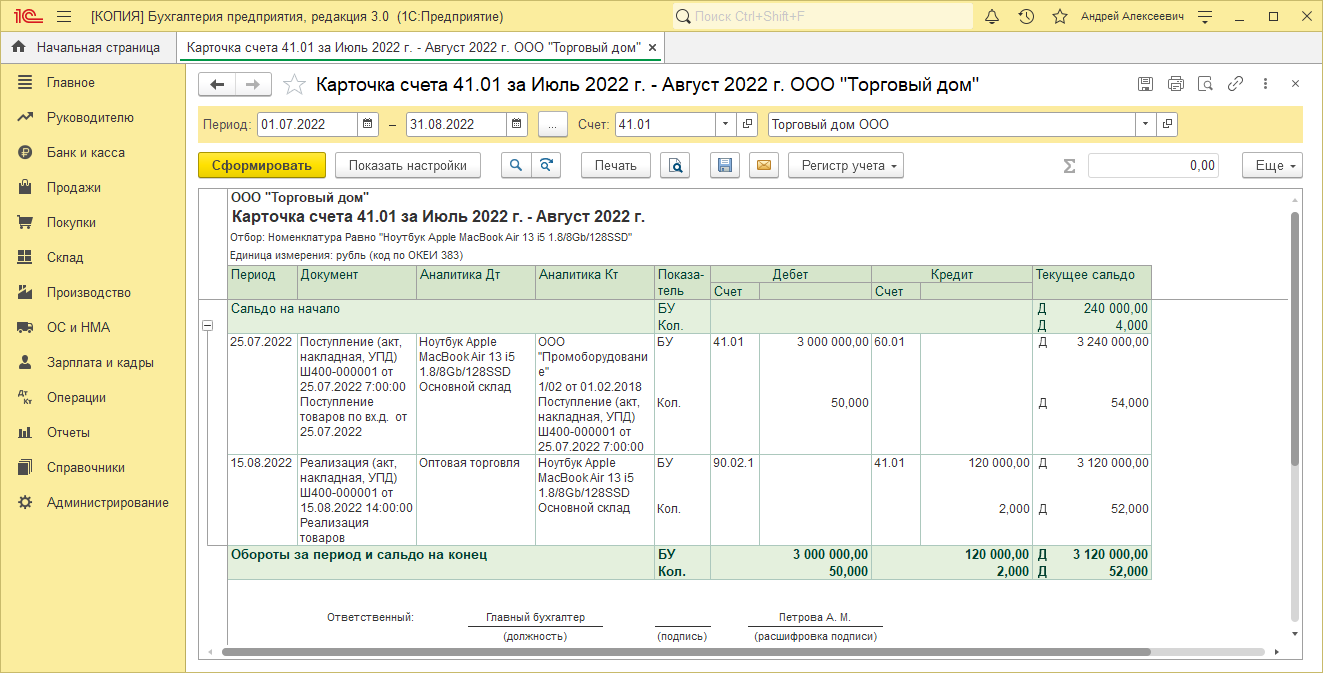Open Производство section
The image size is (1323, 673).
93,292
